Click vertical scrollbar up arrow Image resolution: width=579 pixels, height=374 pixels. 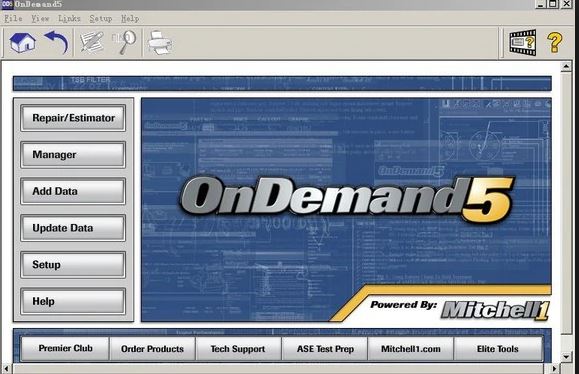click(x=566, y=67)
